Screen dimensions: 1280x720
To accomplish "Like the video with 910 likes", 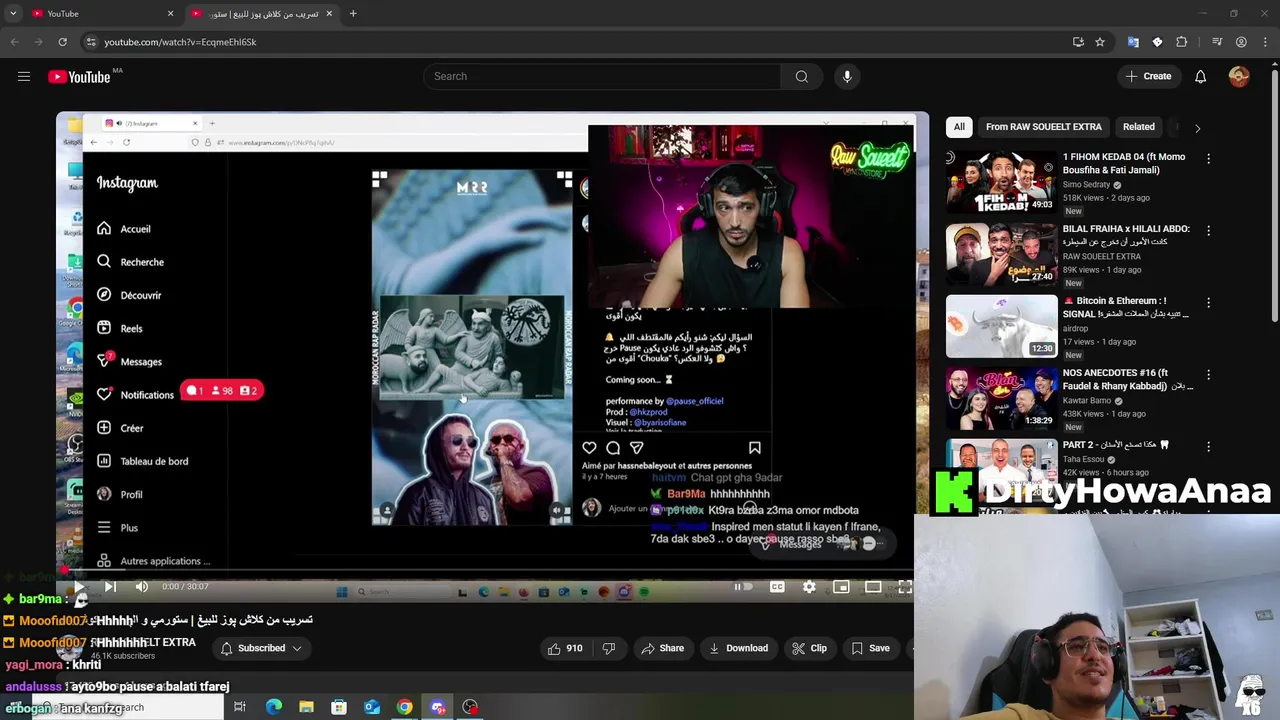I will (x=565, y=648).
